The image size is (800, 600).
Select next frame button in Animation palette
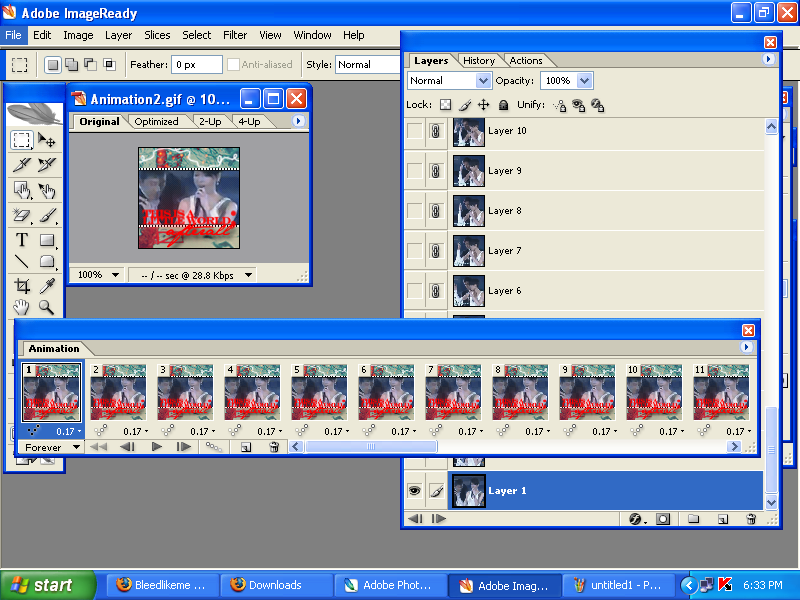click(x=184, y=447)
